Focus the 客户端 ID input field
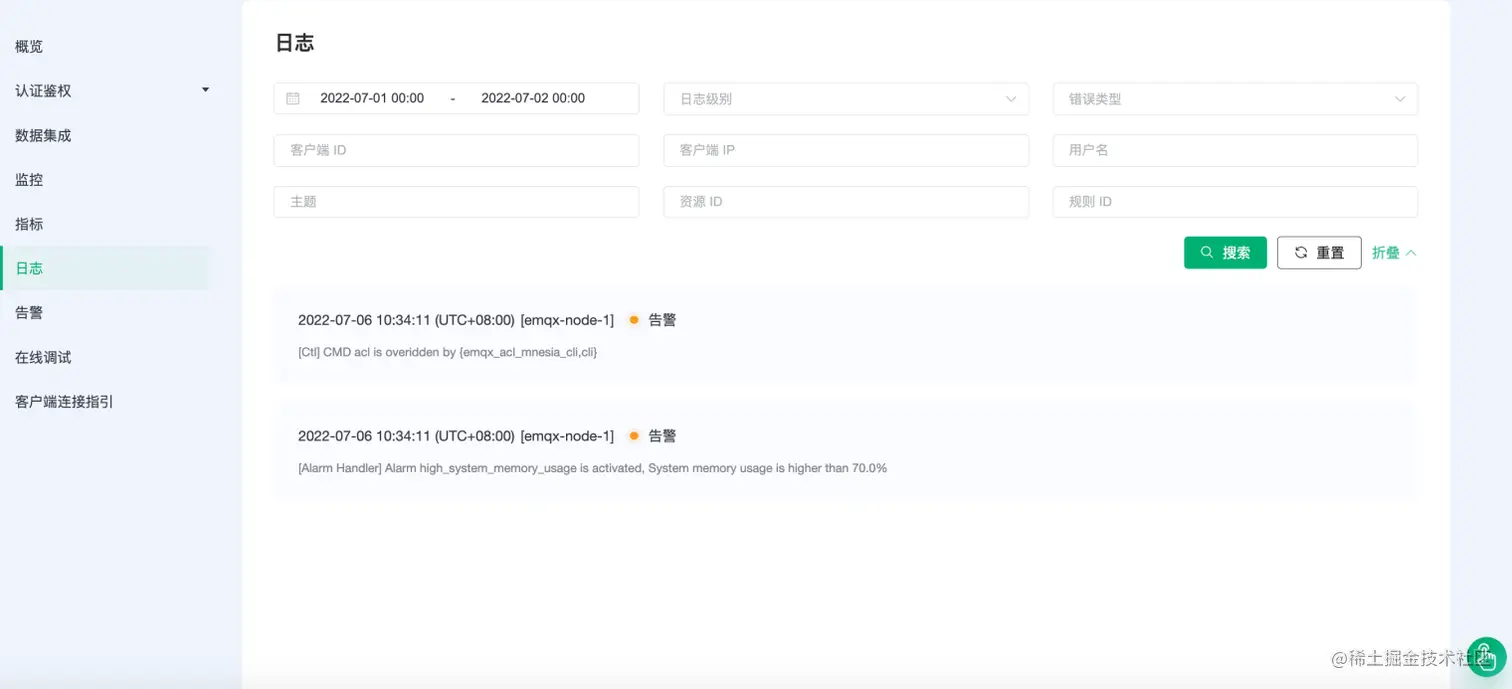1512x689 pixels. (x=456, y=150)
